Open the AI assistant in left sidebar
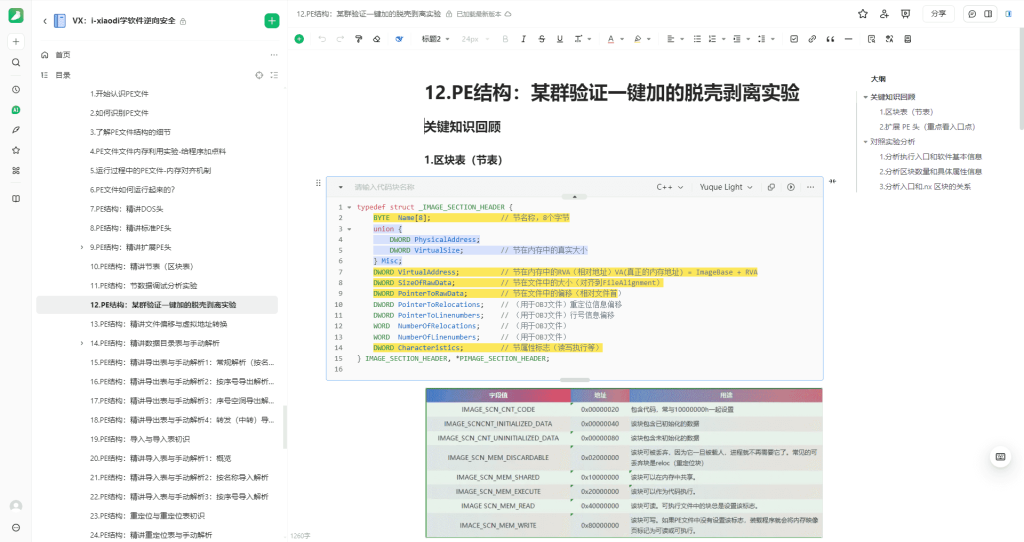1024x542 pixels. click(16, 109)
